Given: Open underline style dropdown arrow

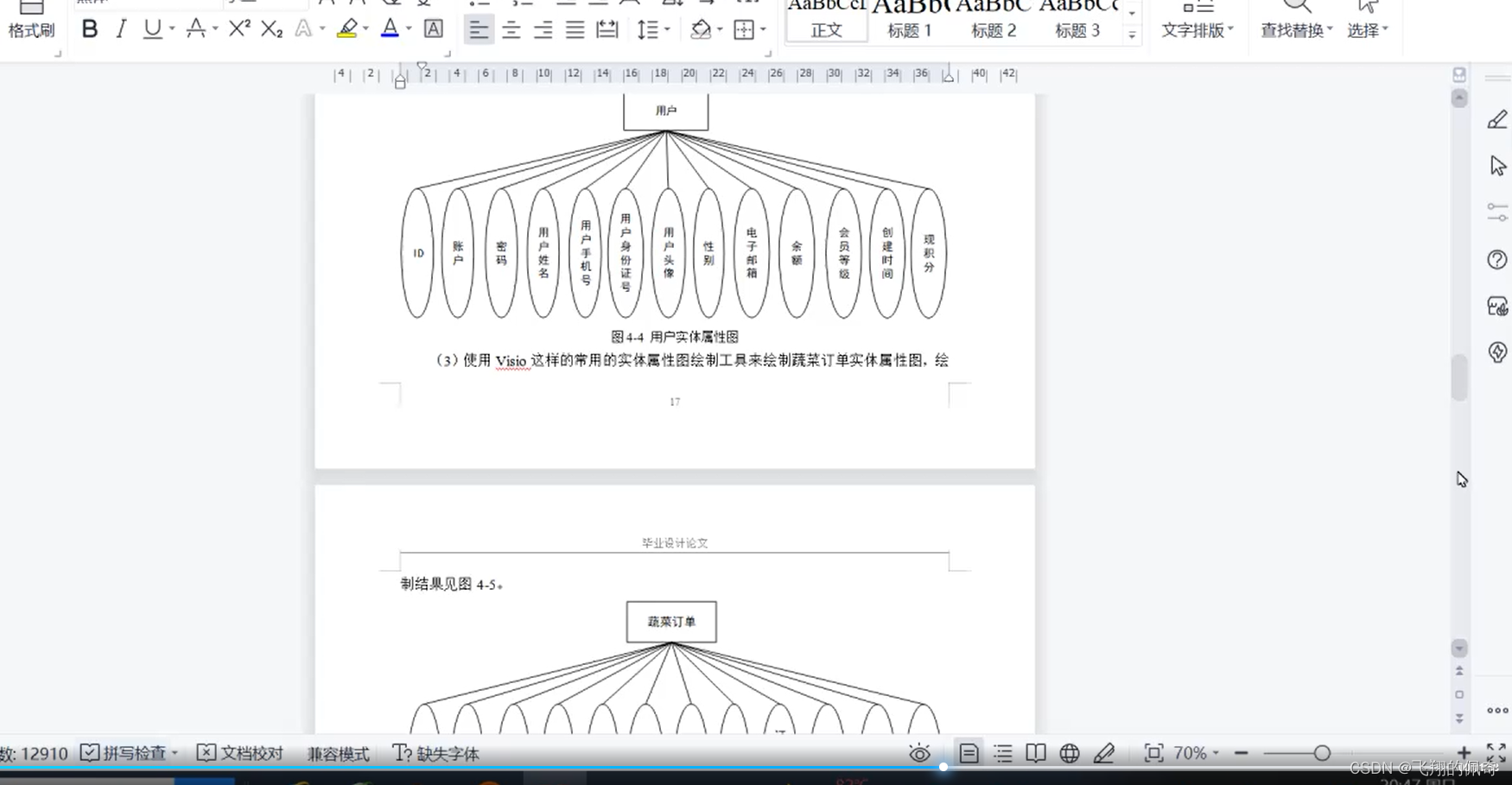Looking at the screenshot, I should coord(172,29).
